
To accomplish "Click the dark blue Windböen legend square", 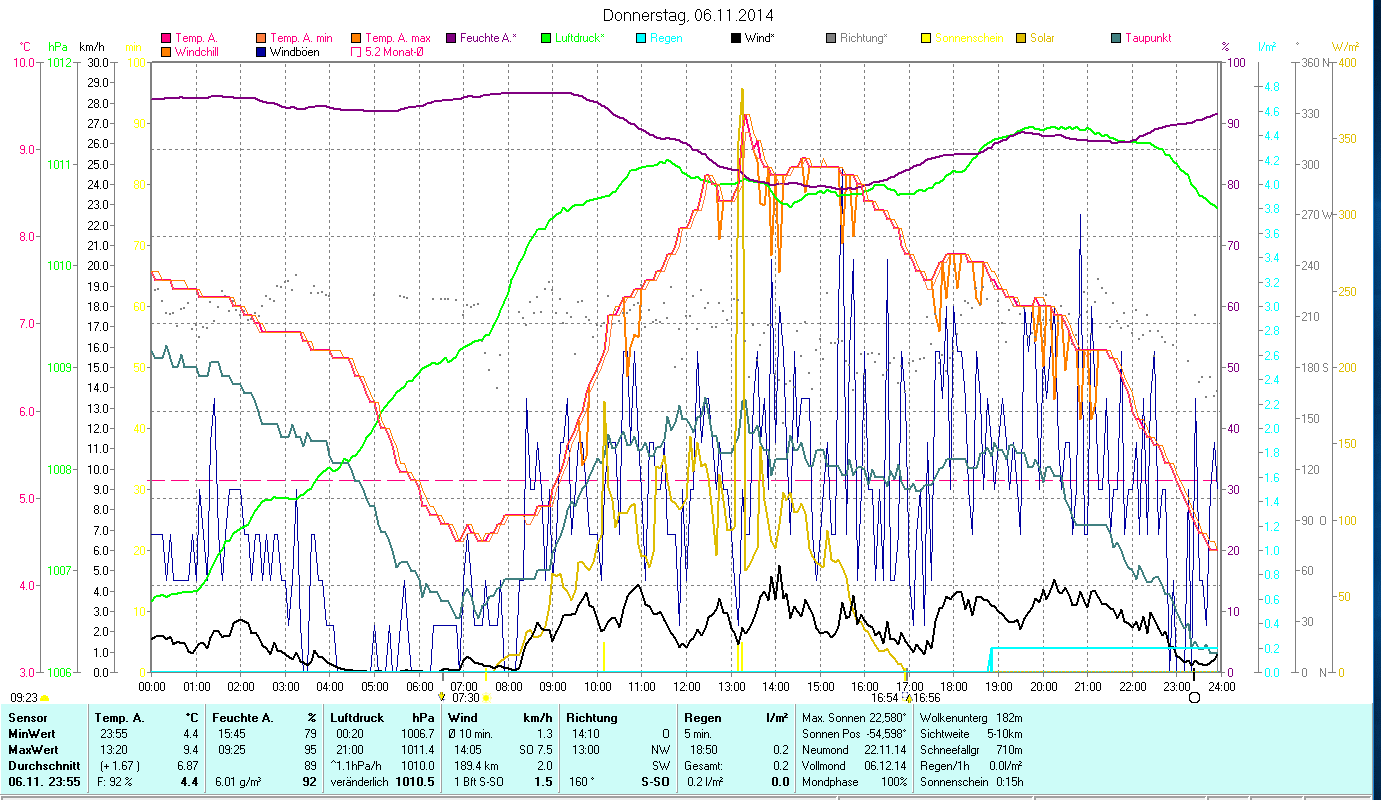I will tap(260, 51).
